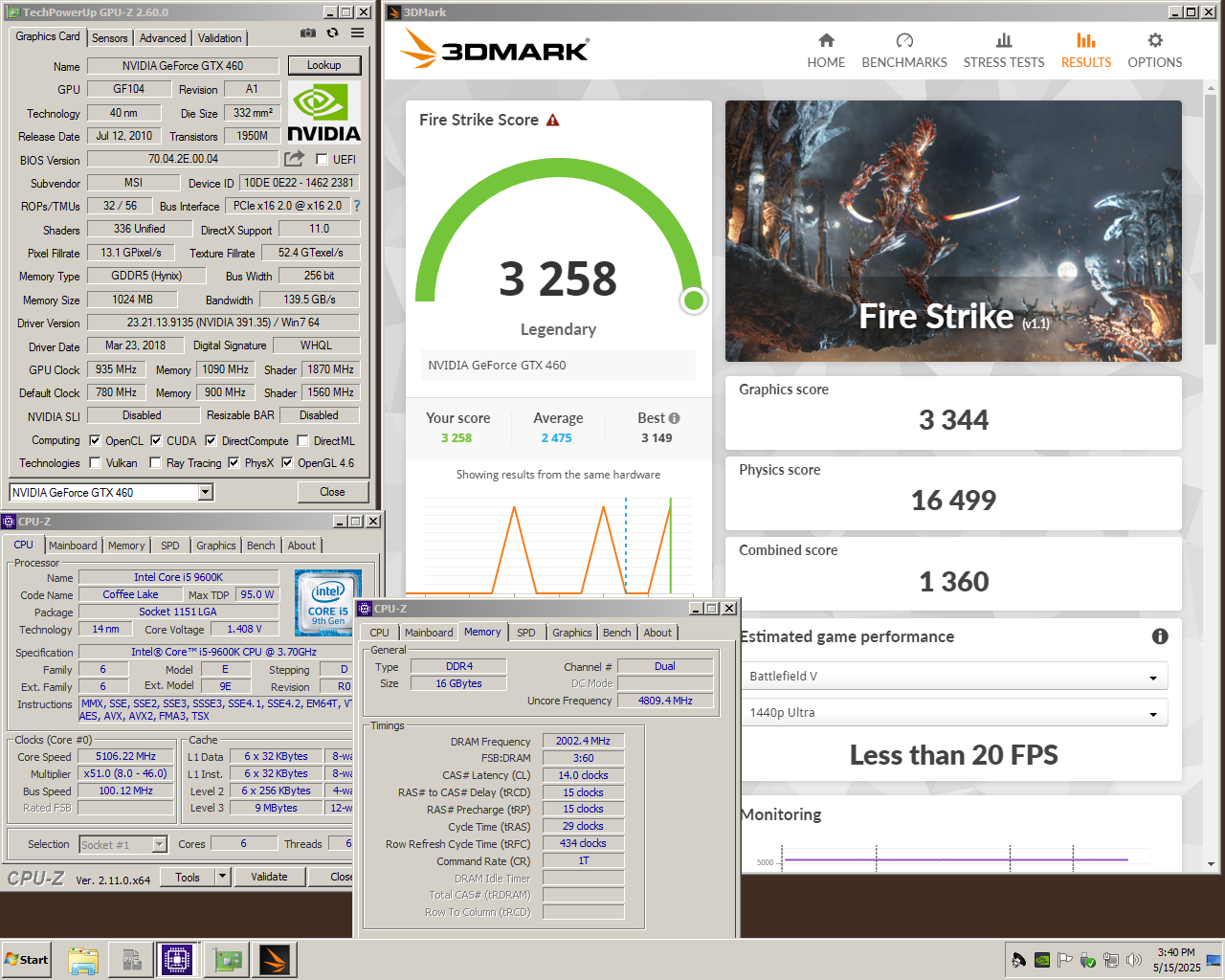
Task: Switch to GPU-Z Sensors tab
Action: coord(109,38)
